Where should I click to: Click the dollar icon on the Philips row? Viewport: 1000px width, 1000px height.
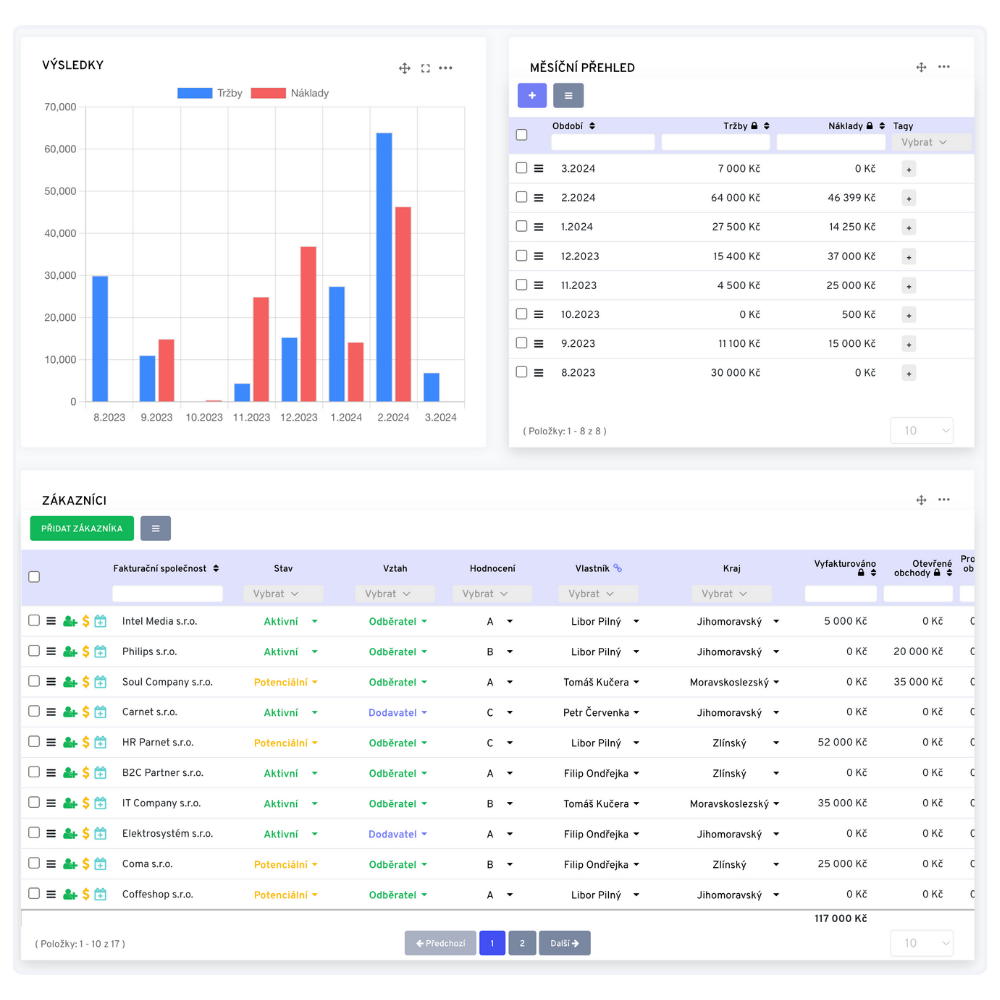[84, 651]
